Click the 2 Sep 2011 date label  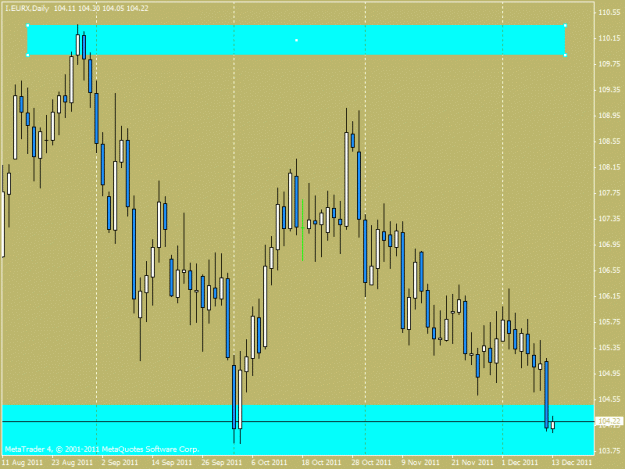[x=120, y=463]
